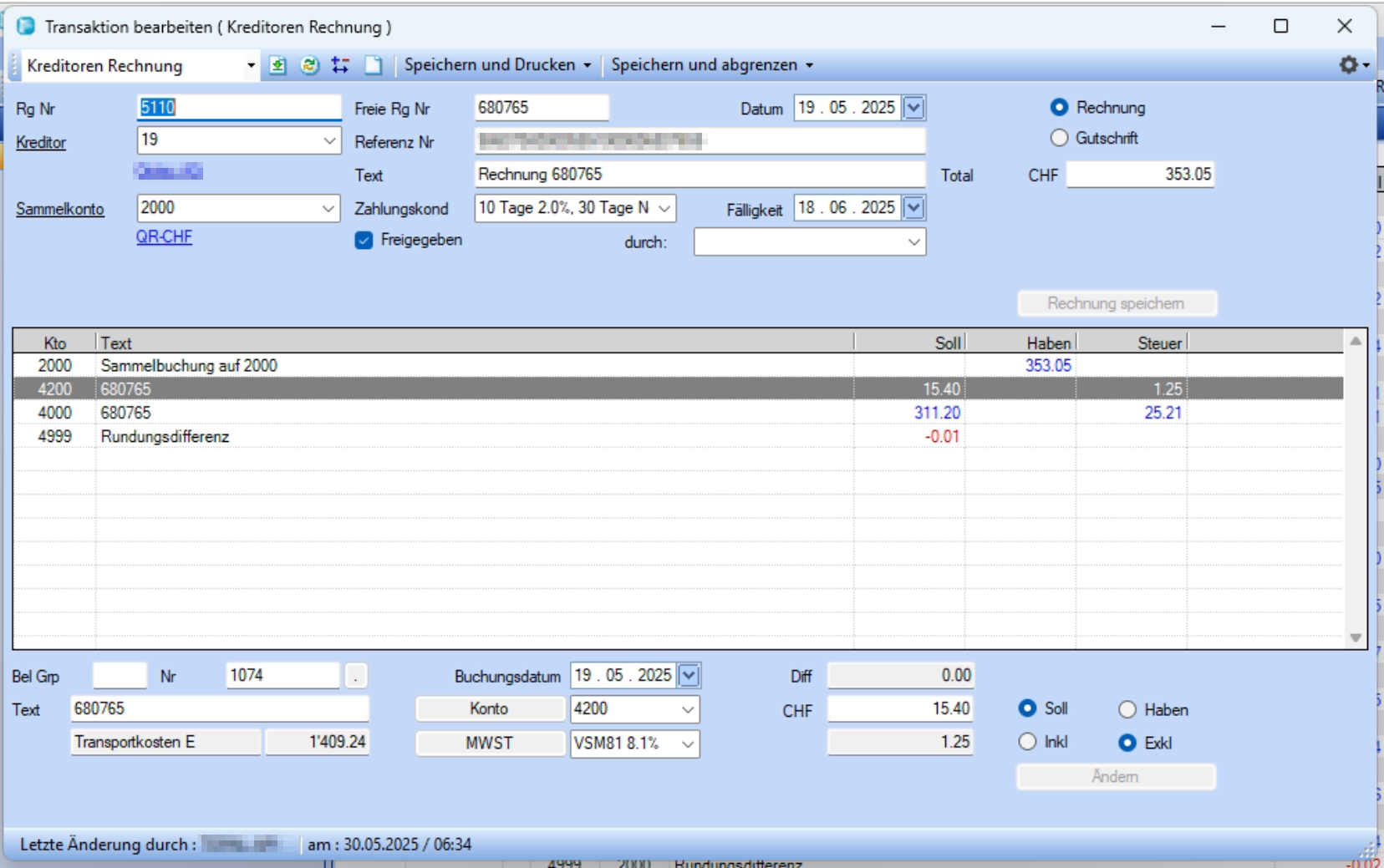Click the Total CHF 353.05 field
Screen dimensions: 1384x868
[x=1140, y=174]
